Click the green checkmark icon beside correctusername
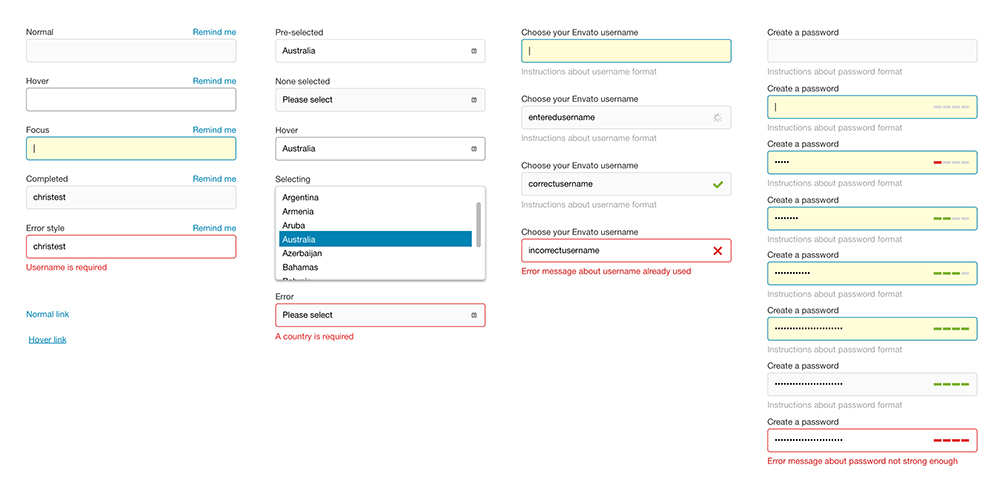 click(x=717, y=184)
